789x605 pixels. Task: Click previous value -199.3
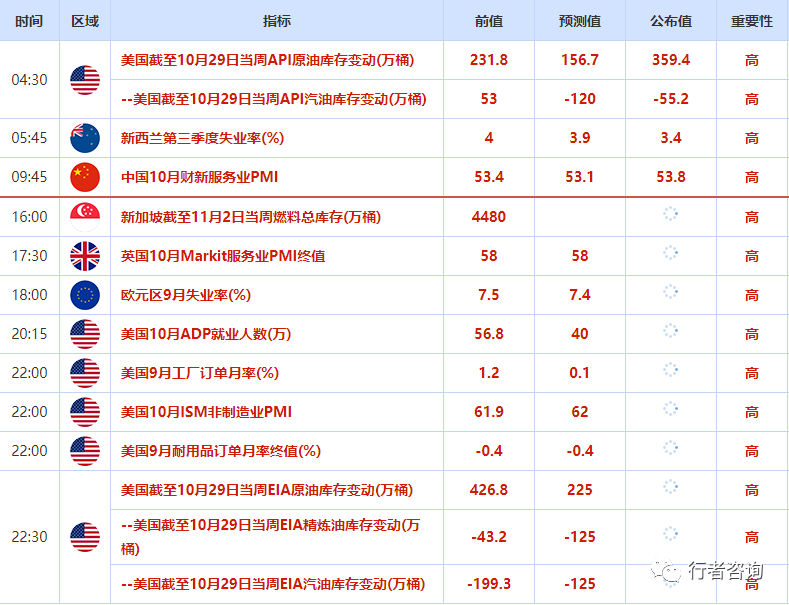(x=489, y=584)
